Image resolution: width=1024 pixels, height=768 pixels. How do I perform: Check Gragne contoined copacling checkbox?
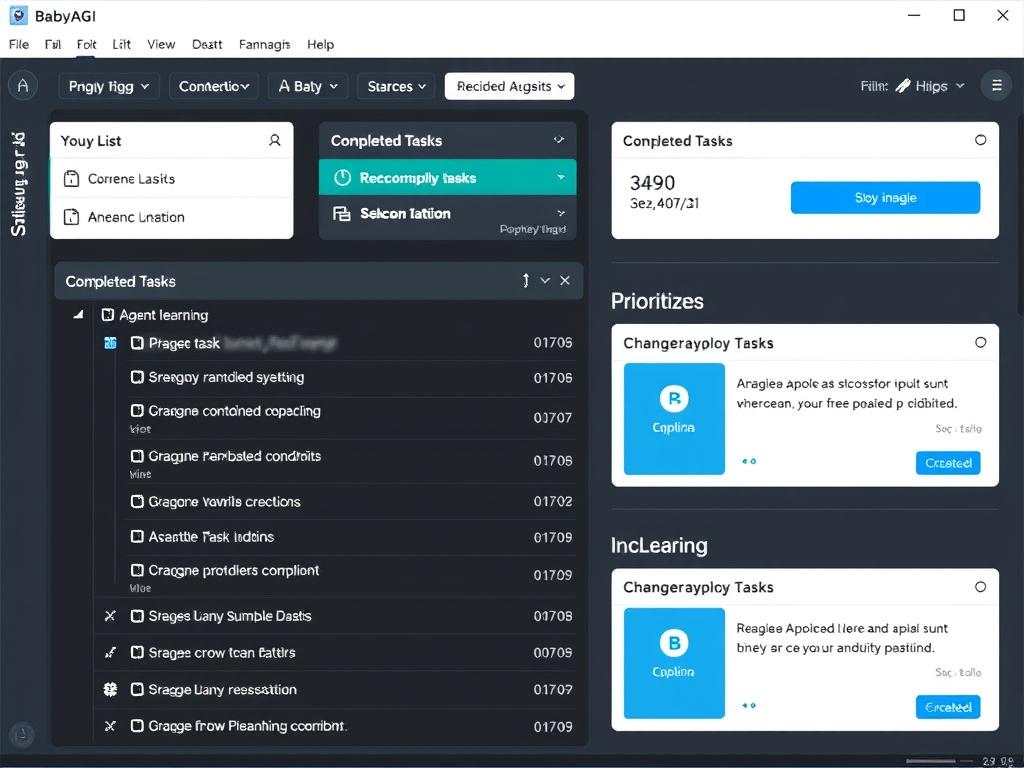click(136, 410)
